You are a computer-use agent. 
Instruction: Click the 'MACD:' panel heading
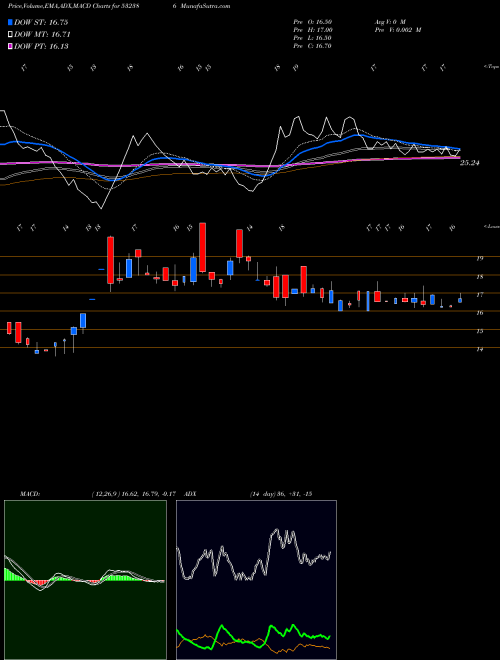30,494
